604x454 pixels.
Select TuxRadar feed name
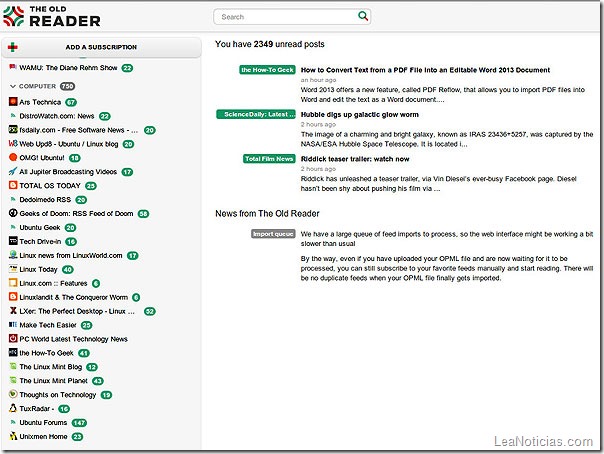[x=37, y=409]
